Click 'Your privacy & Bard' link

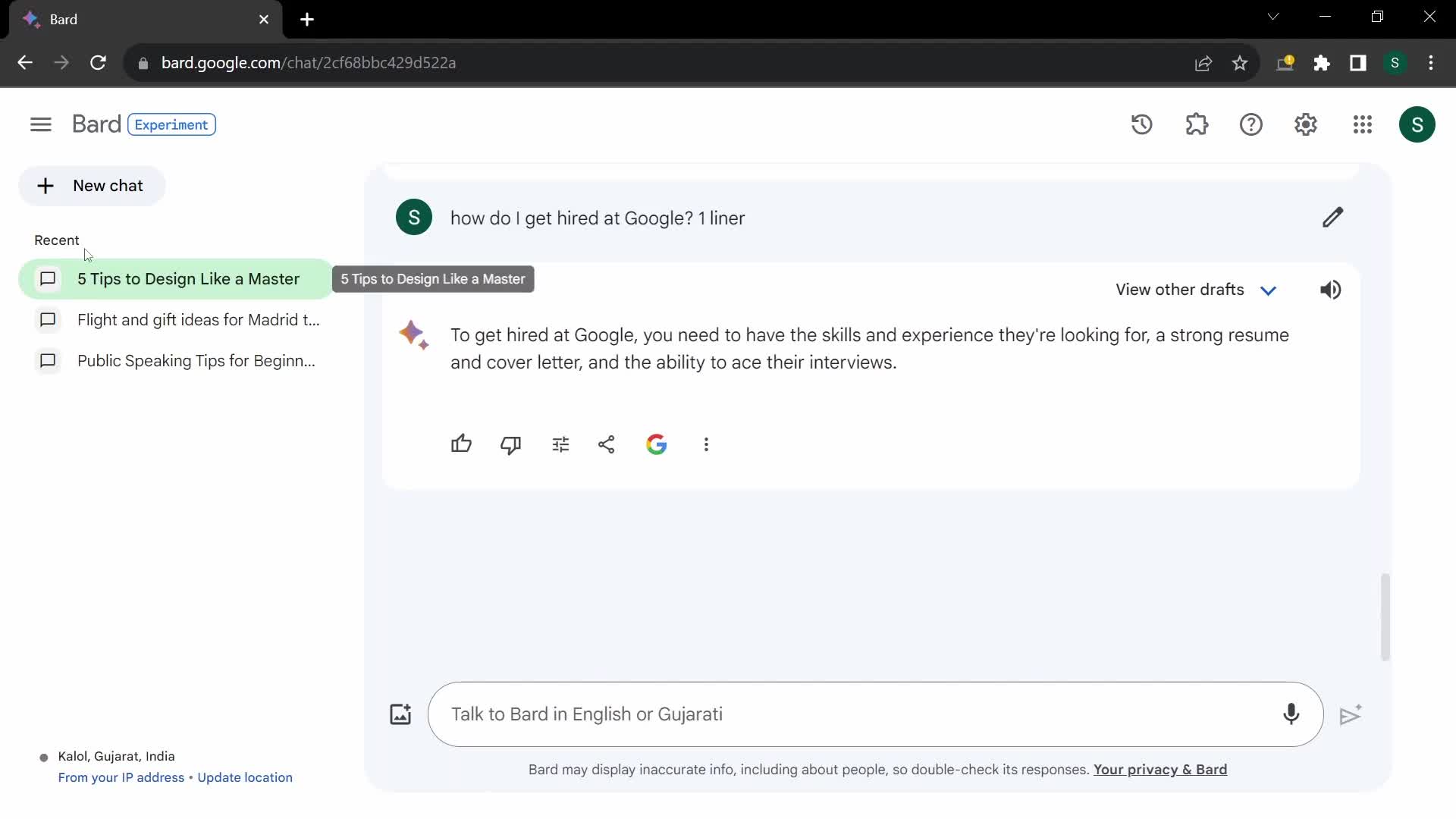pos(1160,770)
